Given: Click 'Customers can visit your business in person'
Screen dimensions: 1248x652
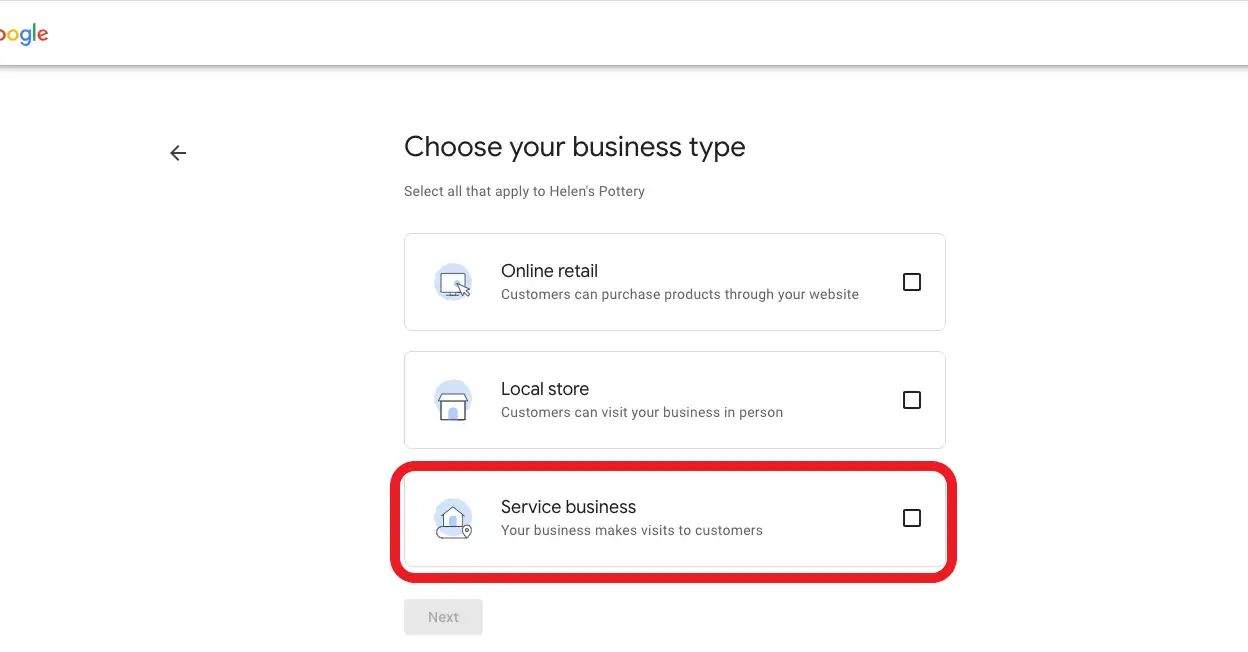Looking at the screenshot, I should [641, 412].
